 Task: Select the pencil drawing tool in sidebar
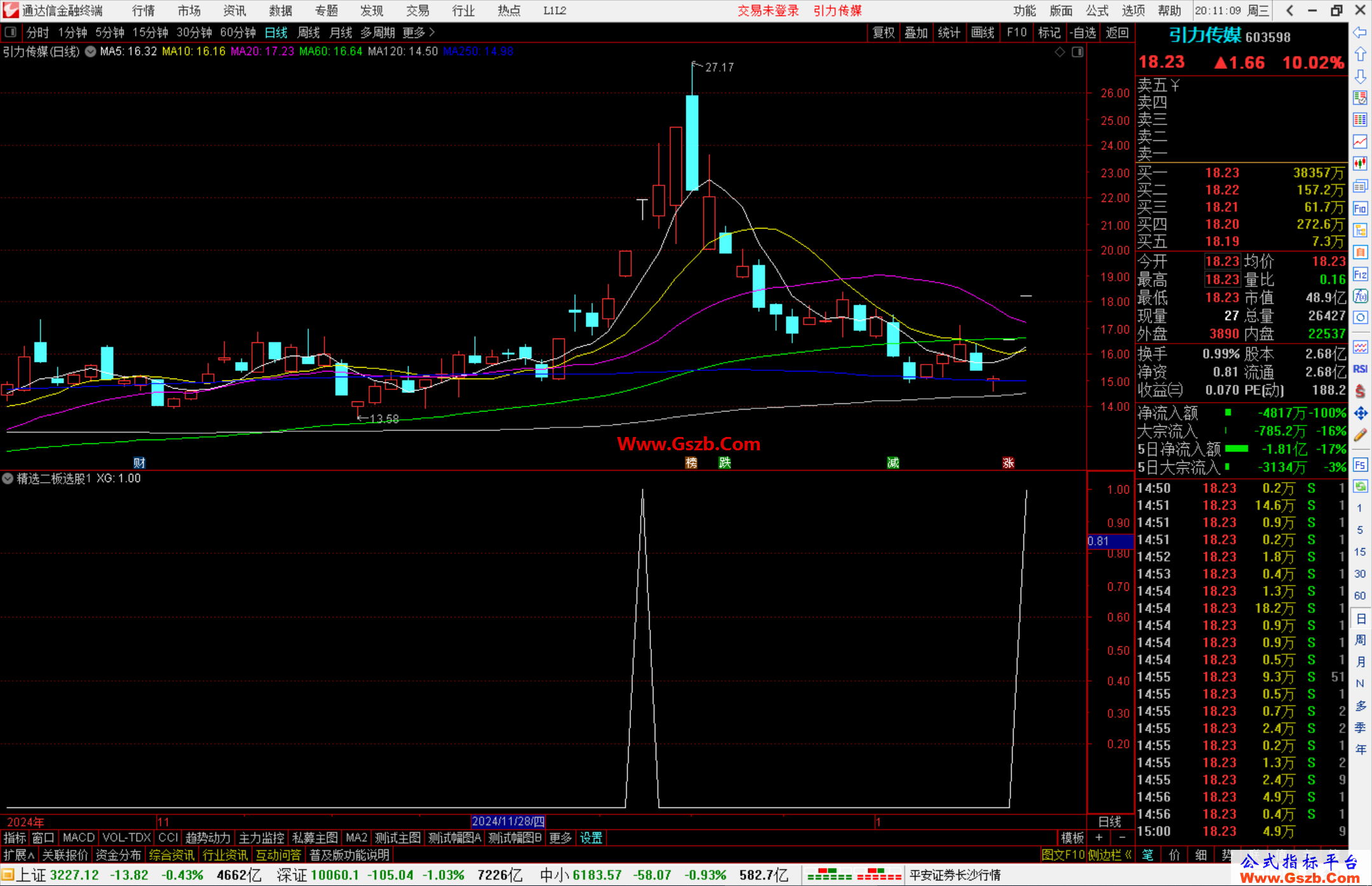pos(1360,435)
